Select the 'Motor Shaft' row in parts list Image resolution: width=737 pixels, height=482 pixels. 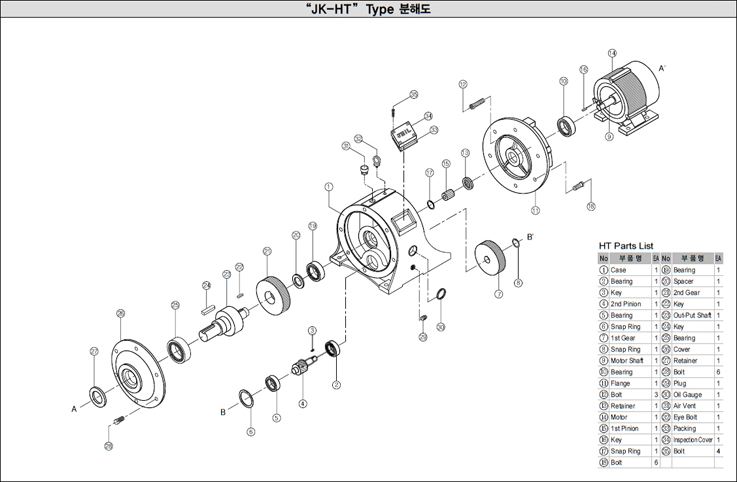point(624,361)
